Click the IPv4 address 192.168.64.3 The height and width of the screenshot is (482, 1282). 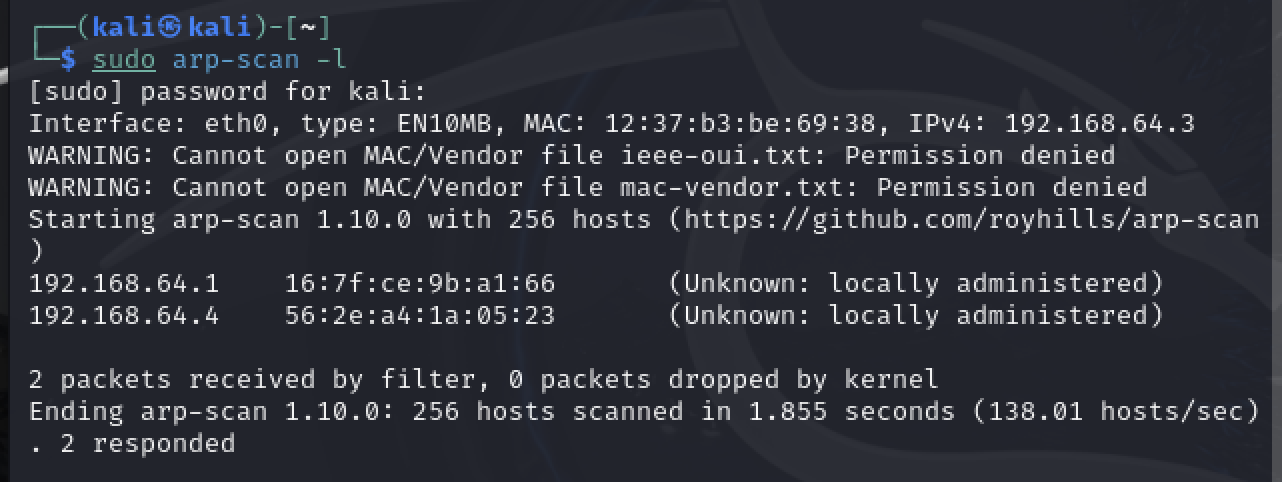tap(1100, 124)
